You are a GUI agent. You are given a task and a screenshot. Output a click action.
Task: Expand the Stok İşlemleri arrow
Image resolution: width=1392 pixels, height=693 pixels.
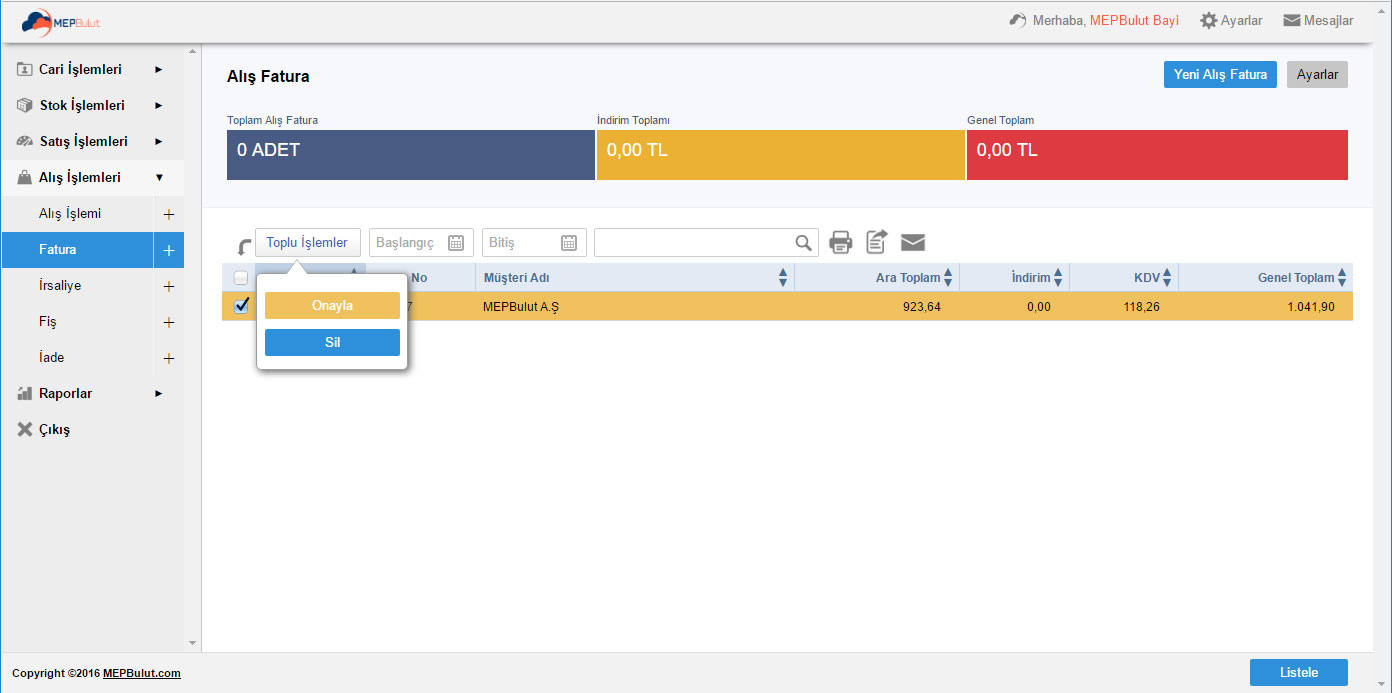(158, 106)
